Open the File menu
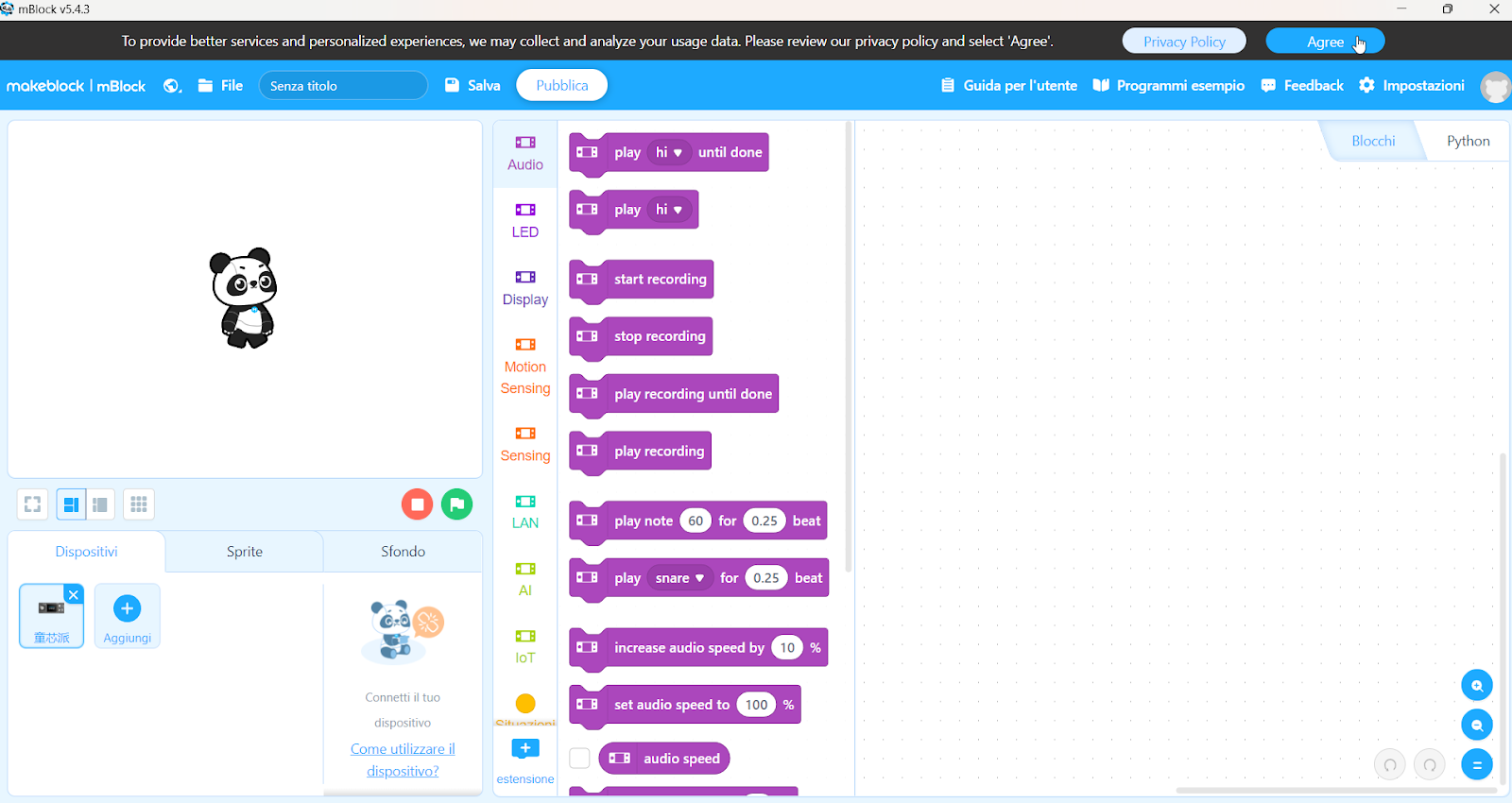 point(220,86)
